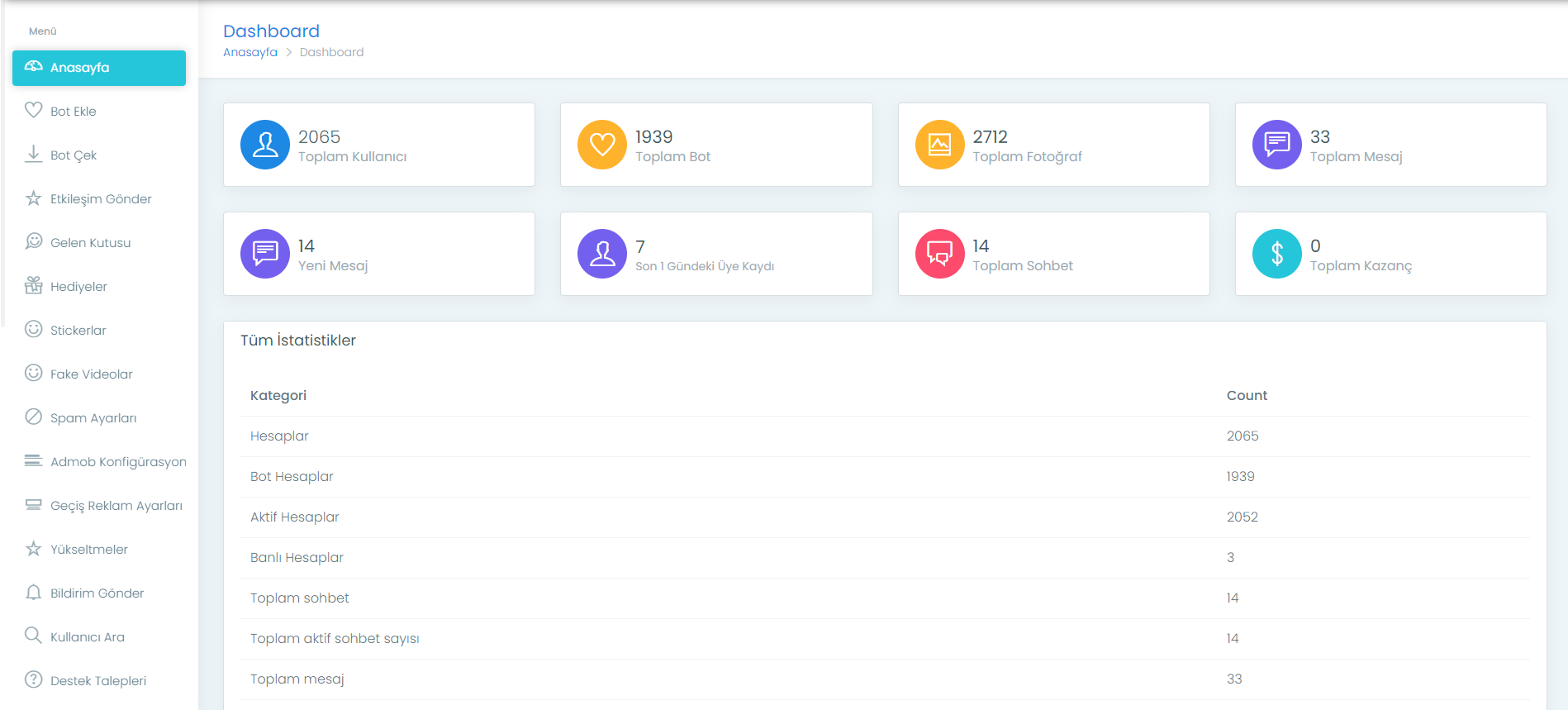Click the blue Toplam Kullanıcı user icon
This screenshot has height=710, width=1568.
click(265, 145)
